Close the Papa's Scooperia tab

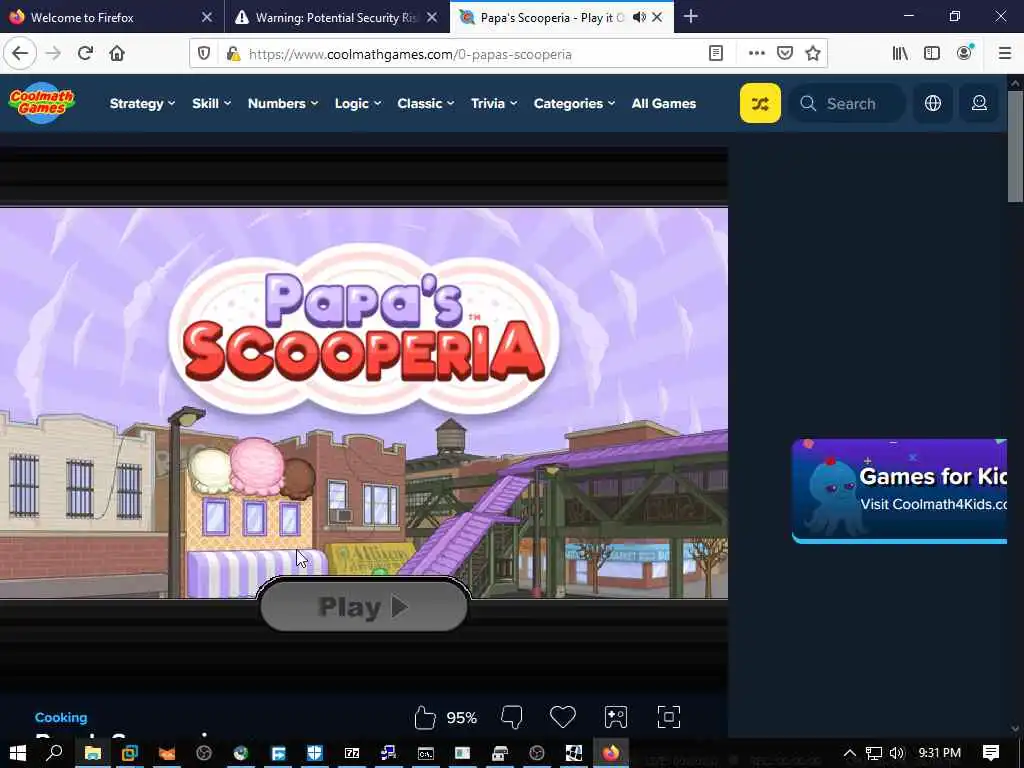(657, 17)
